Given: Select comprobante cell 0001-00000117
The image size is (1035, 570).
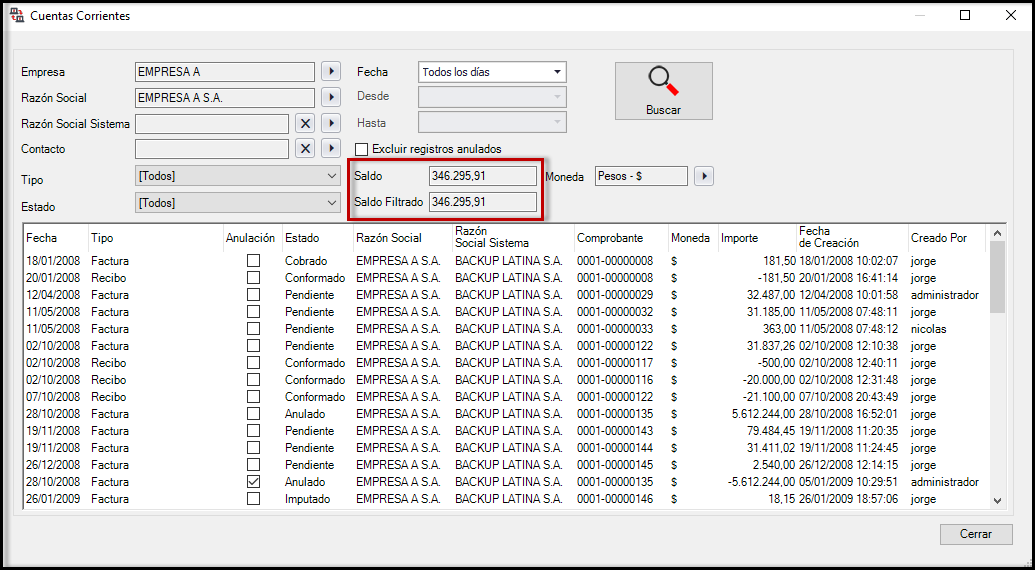Looking at the screenshot, I should 615,363.
